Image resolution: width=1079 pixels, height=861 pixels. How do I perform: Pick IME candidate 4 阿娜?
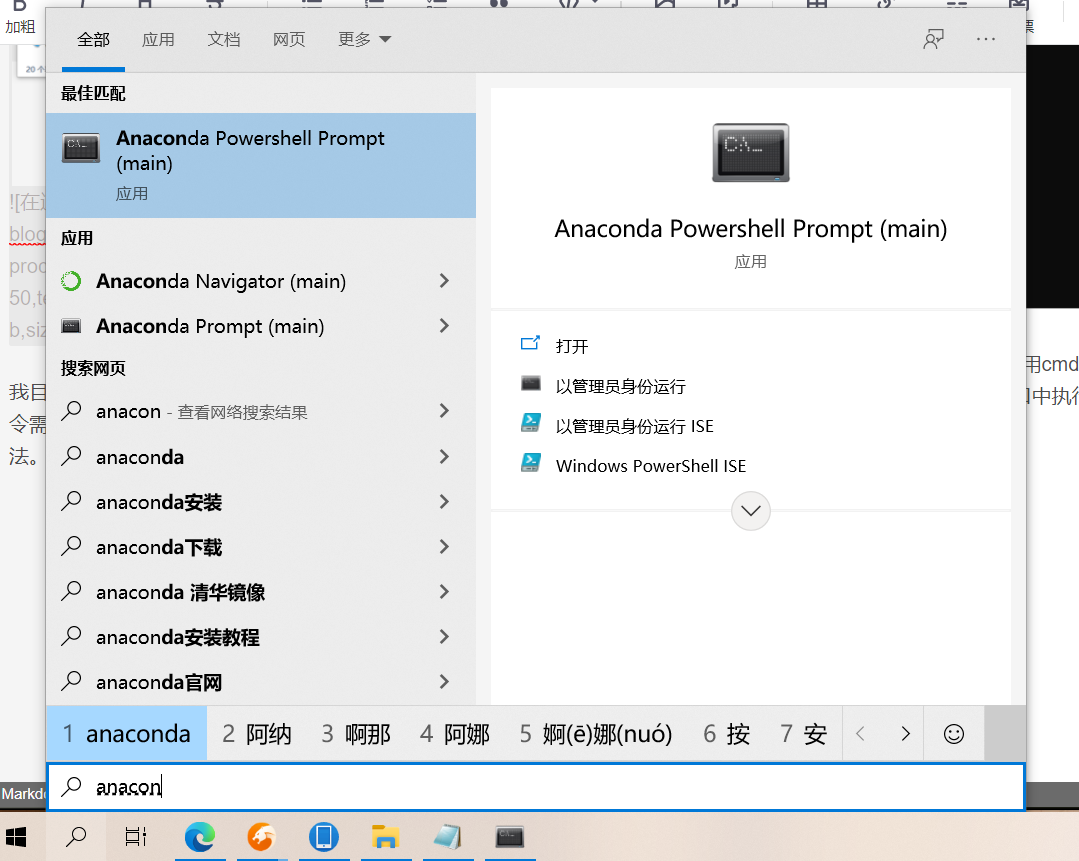tap(455, 734)
